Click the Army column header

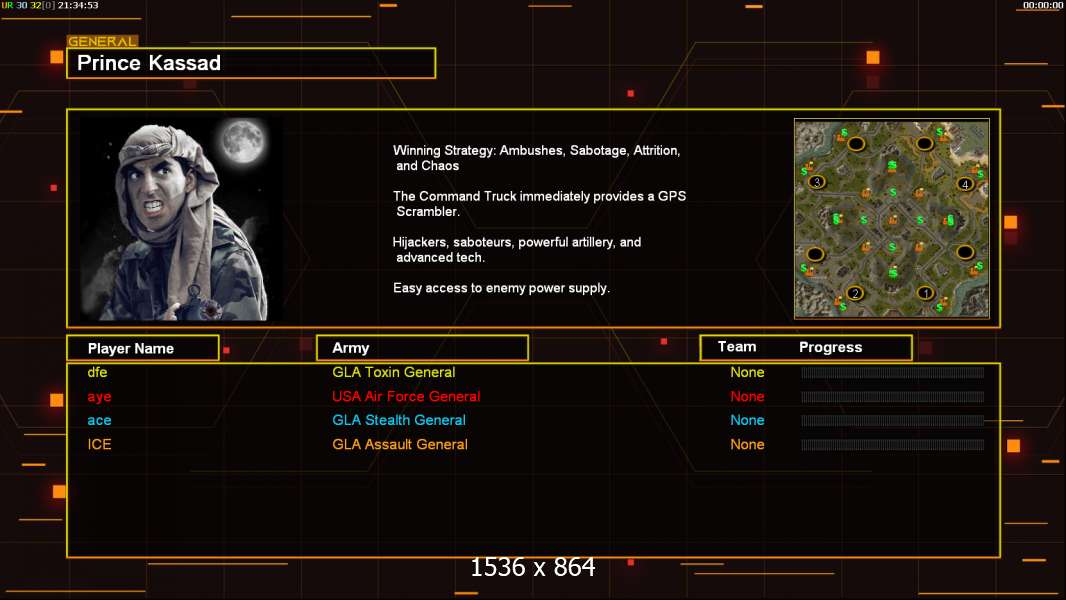(422, 348)
